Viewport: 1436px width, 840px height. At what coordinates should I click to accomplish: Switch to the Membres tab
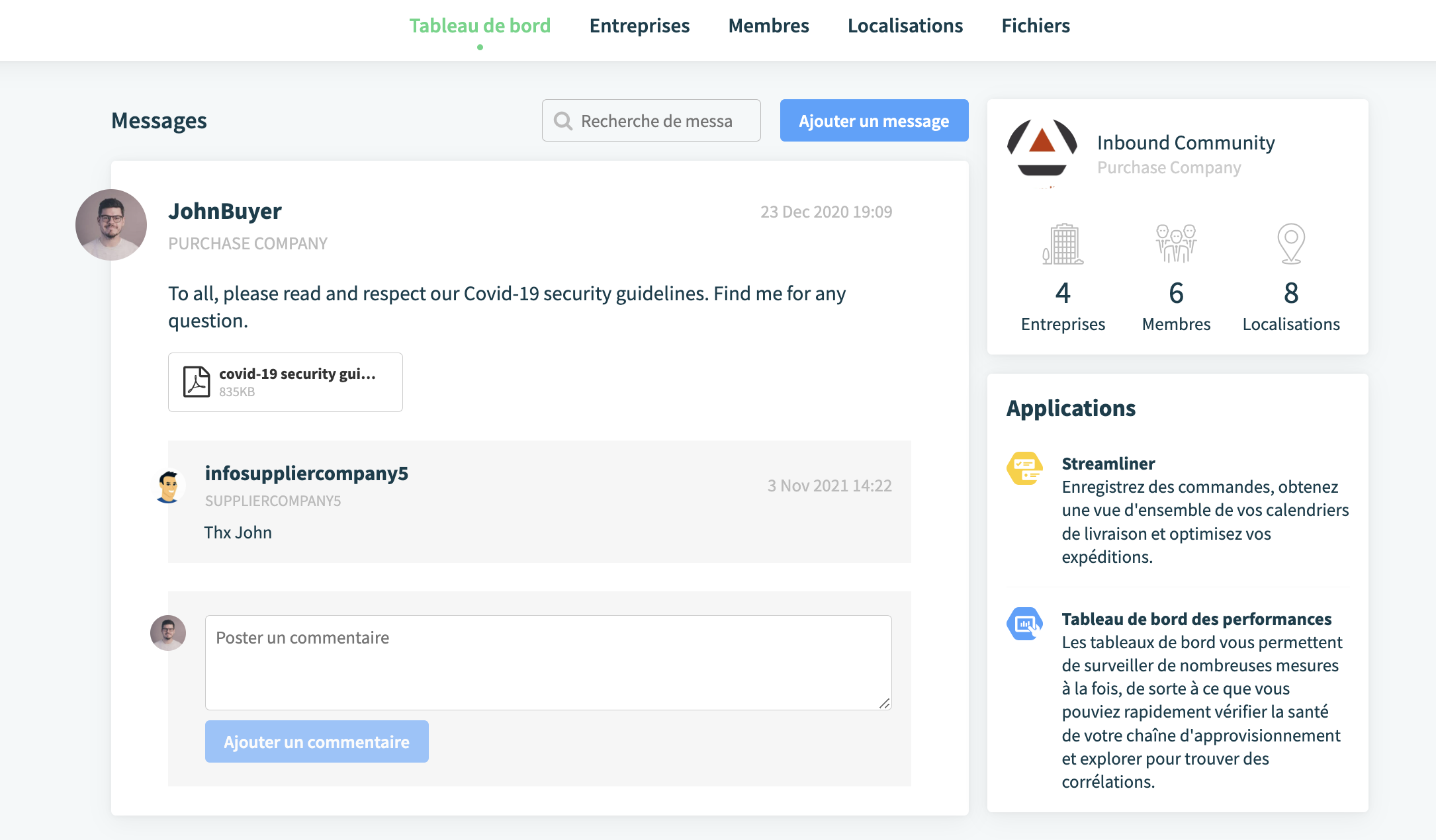pyautogui.click(x=768, y=26)
